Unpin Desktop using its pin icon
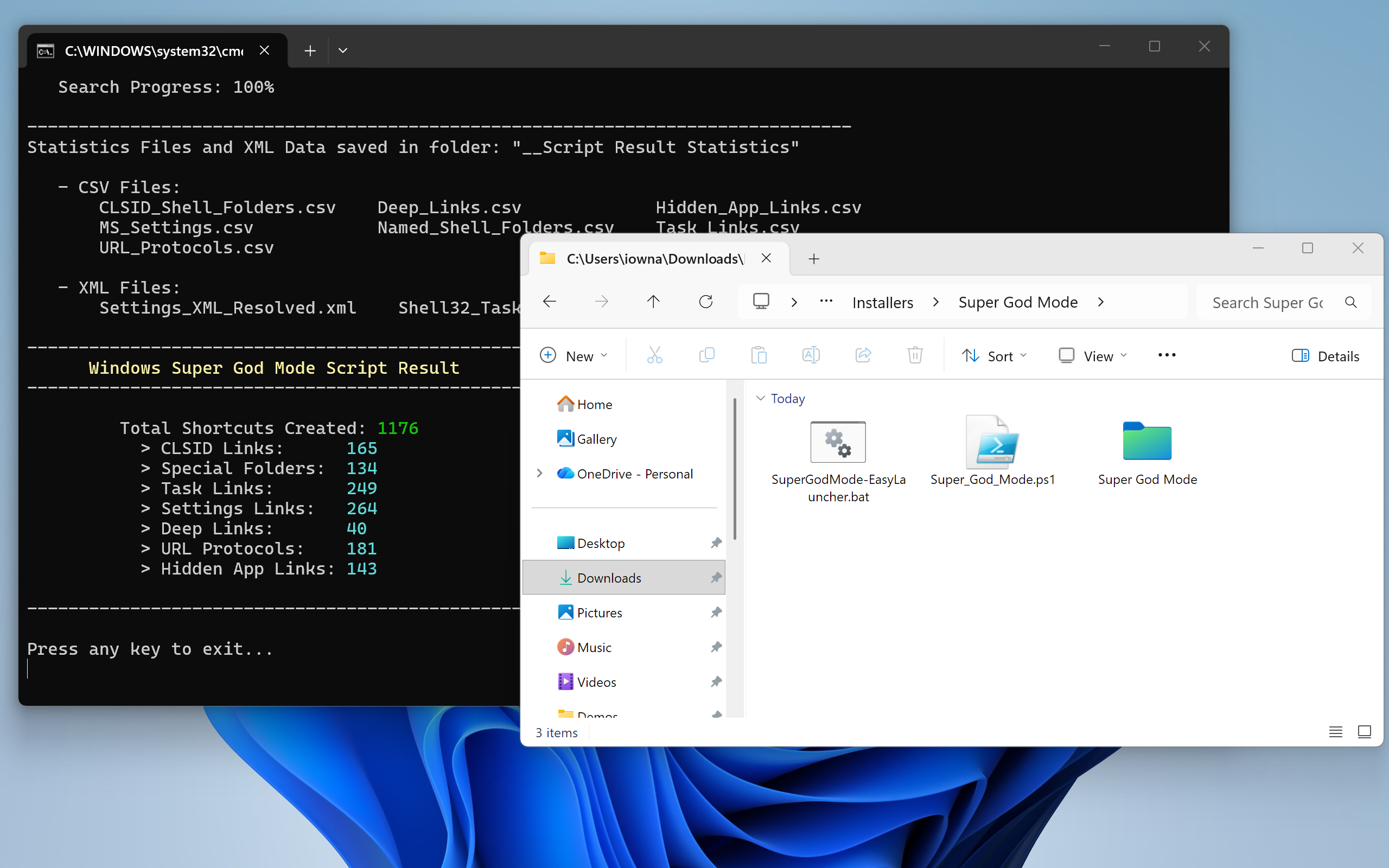The image size is (1389, 868). pyautogui.click(x=716, y=543)
